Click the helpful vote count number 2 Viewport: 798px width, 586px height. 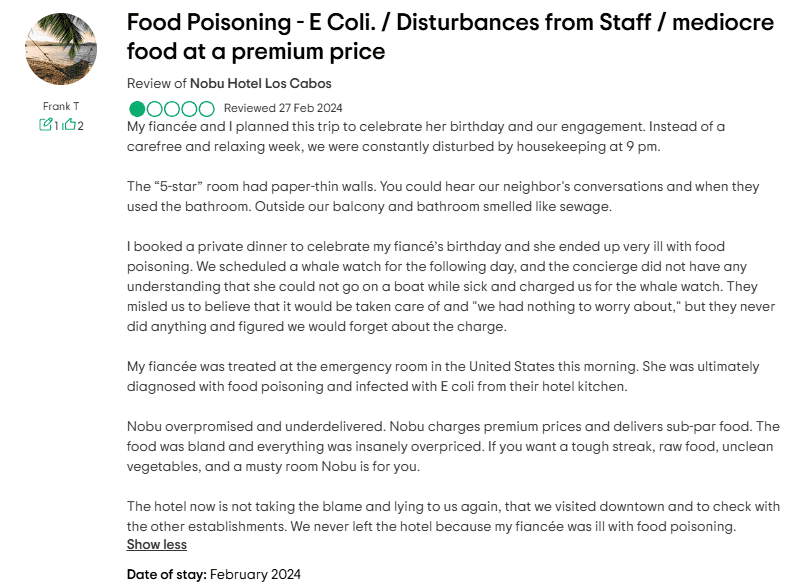coord(80,125)
